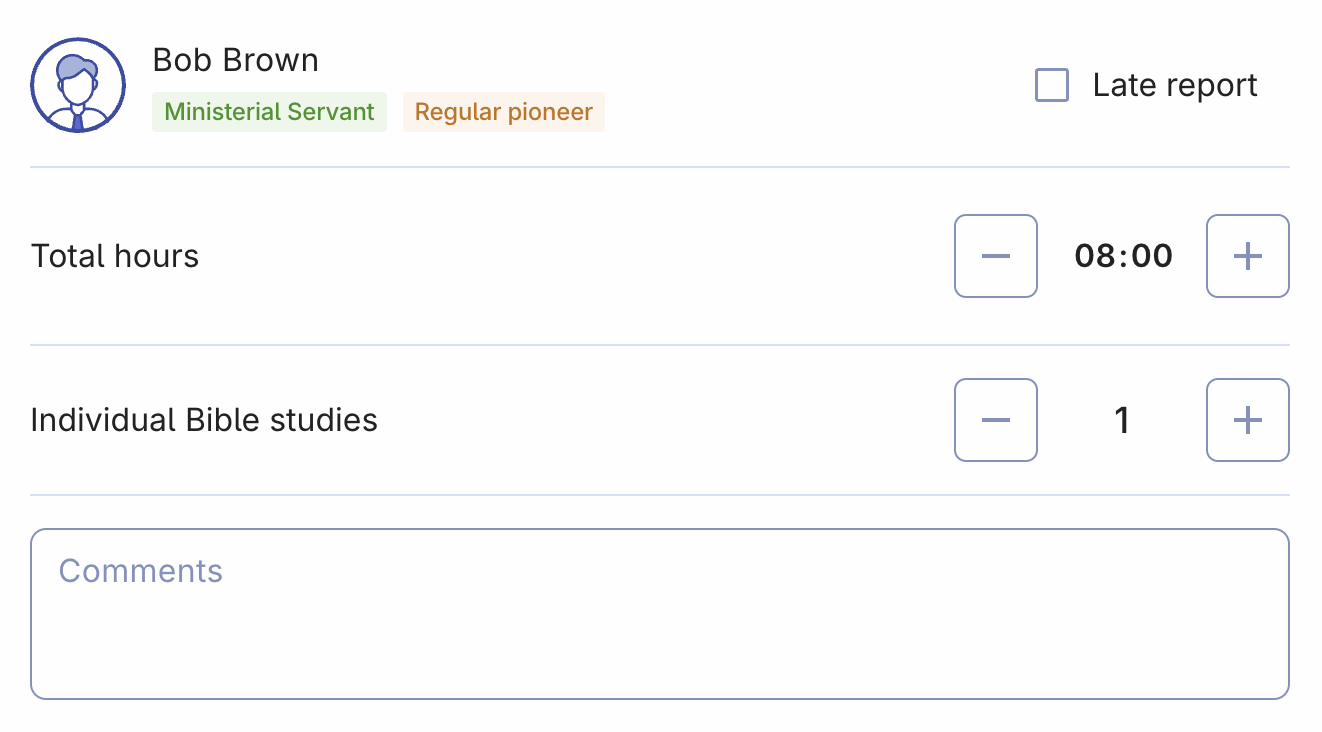Click the Total hours row label
This screenshot has height=732, width=1322.
[x=114, y=256]
